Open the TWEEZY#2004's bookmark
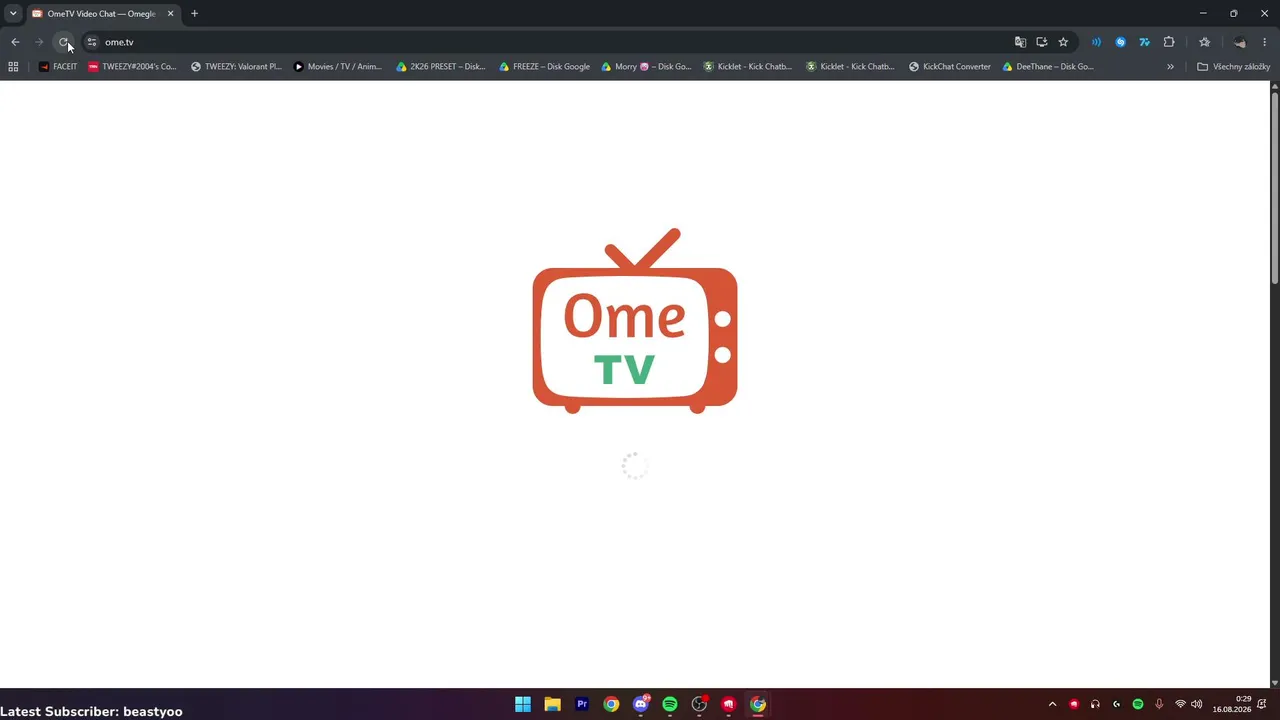The image size is (1280, 720). click(x=132, y=67)
